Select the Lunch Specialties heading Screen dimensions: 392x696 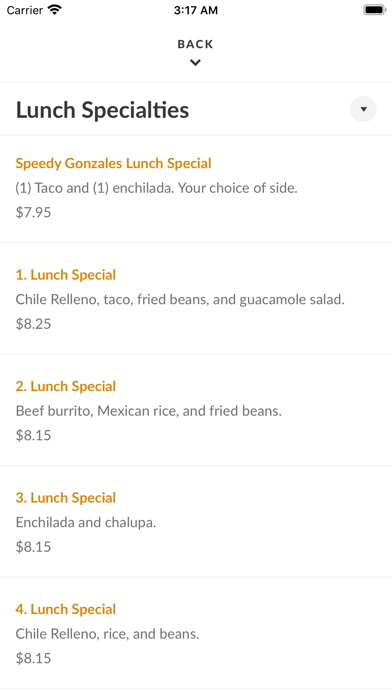[x=103, y=110]
